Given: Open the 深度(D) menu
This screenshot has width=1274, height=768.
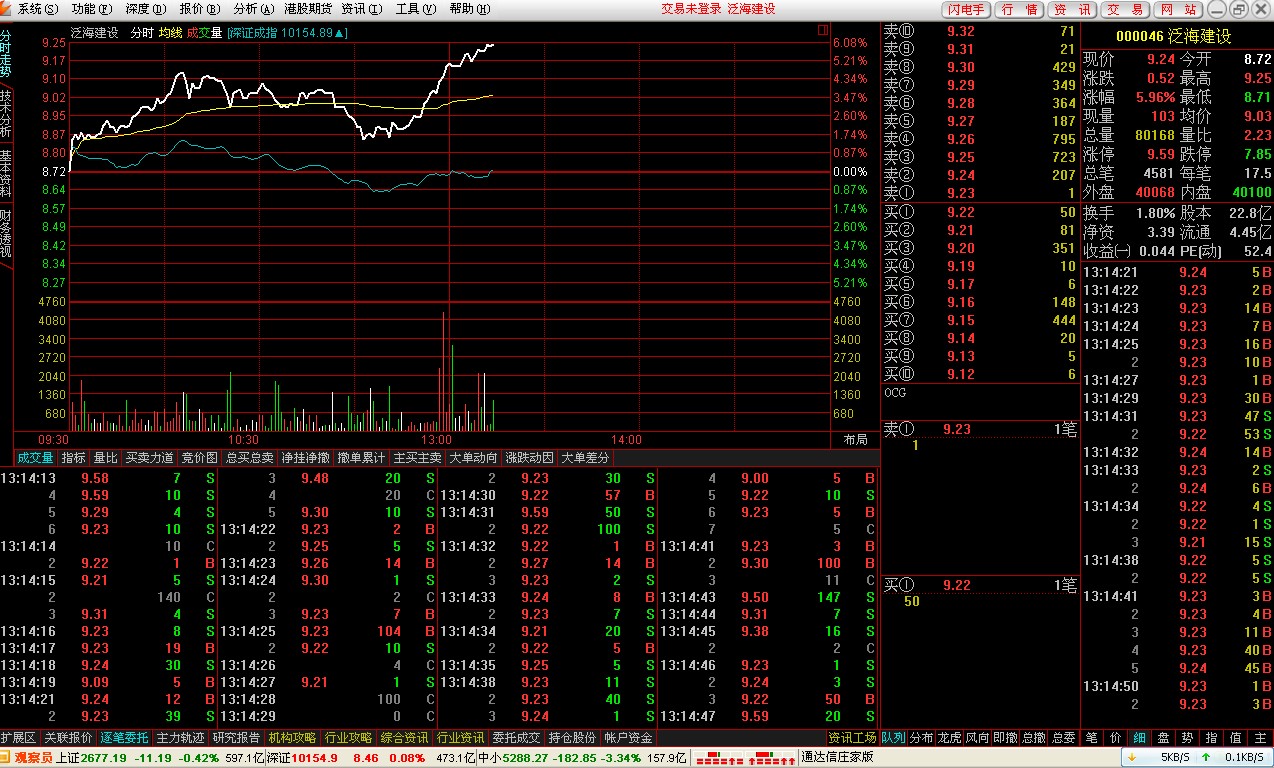Looking at the screenshot, I should tap(145, 9).
